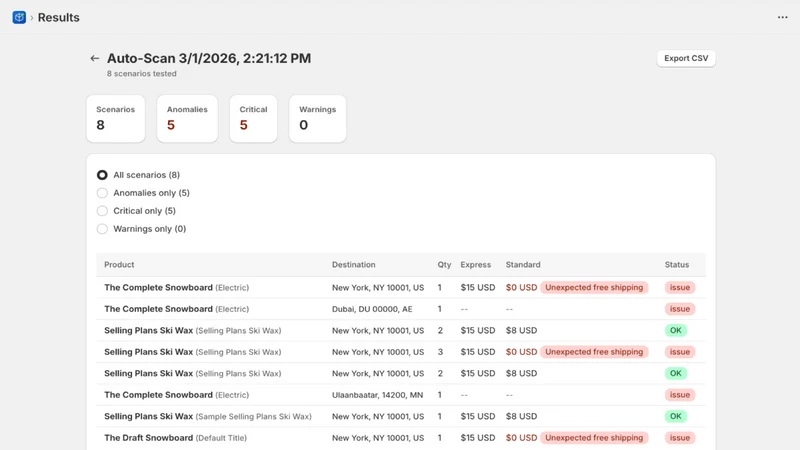Open The Draft Snowboard (Default Title) row

[x=401, y=438]
